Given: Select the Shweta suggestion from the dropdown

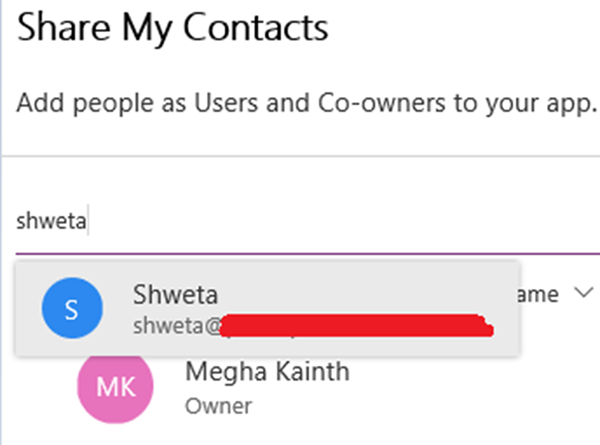Looking at the screenshot, I should click(267, 309).
